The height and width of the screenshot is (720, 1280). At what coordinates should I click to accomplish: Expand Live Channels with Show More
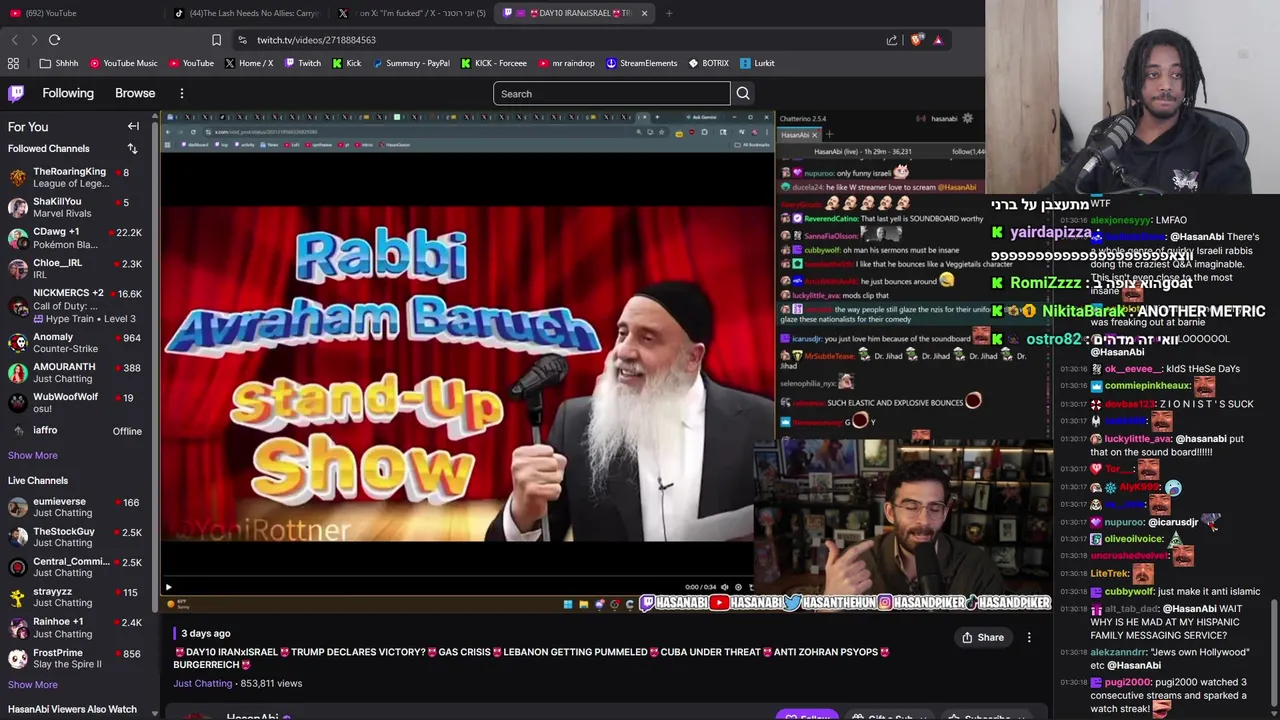[33, 684]
